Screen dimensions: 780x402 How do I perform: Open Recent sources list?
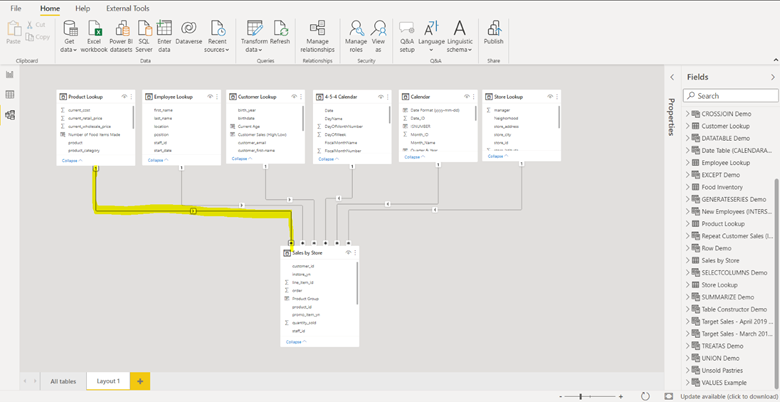(217, 36)
